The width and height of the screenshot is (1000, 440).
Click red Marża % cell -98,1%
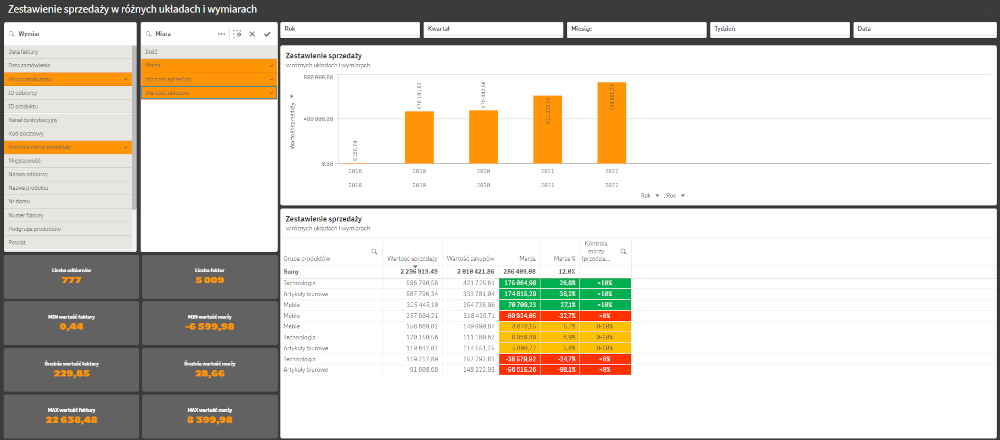point(560,369)
